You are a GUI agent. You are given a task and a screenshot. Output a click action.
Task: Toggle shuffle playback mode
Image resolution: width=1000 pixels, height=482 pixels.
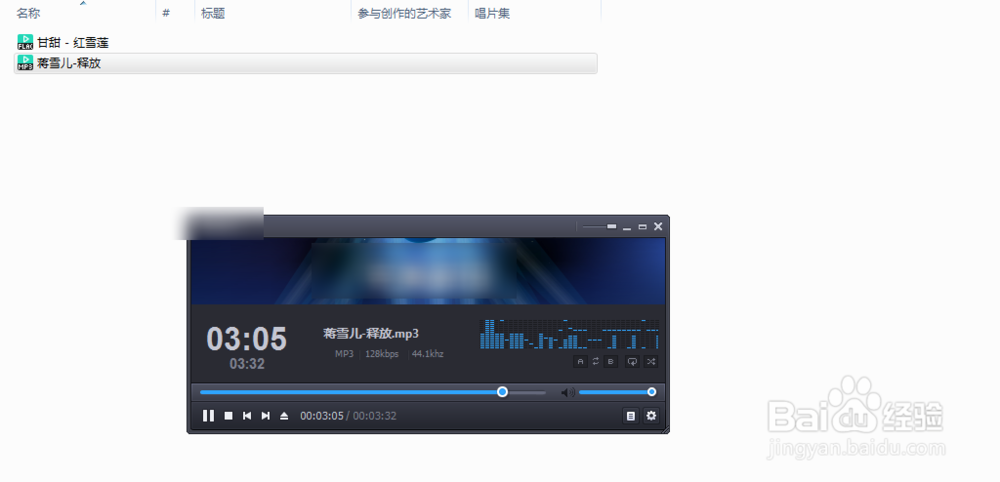click(x=651, y=362)
